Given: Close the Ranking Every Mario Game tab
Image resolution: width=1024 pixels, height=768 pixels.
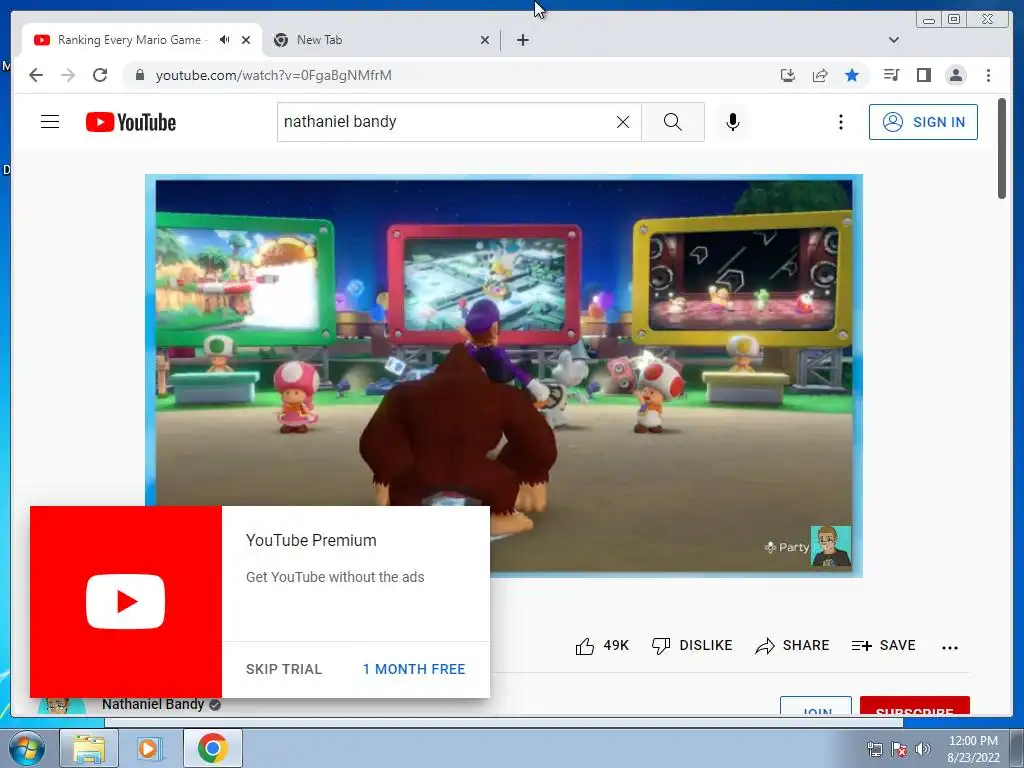Looking at the screenshot, I should [246, 40].
